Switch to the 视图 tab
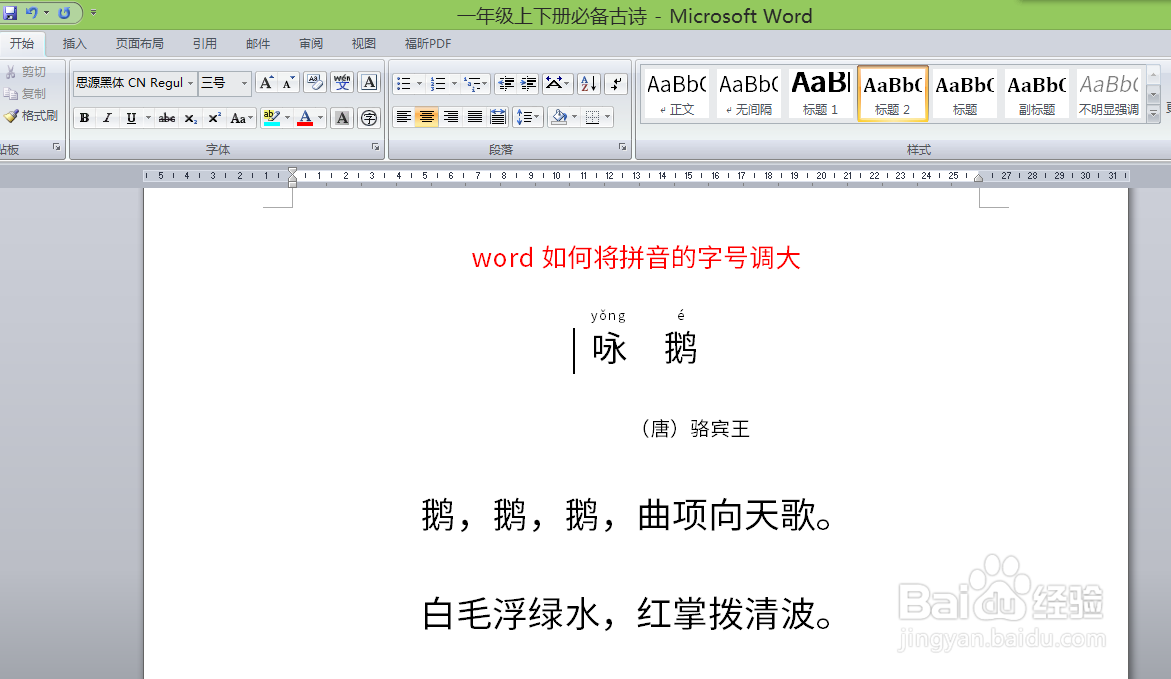 coord(364,43)
